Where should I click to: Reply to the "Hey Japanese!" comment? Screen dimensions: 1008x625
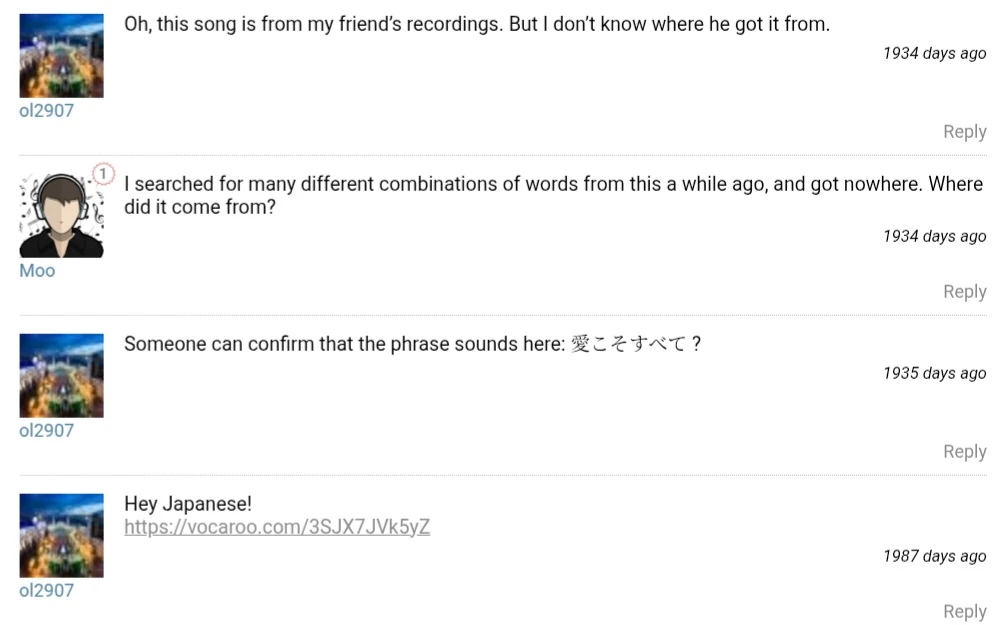tap(964, 612)
